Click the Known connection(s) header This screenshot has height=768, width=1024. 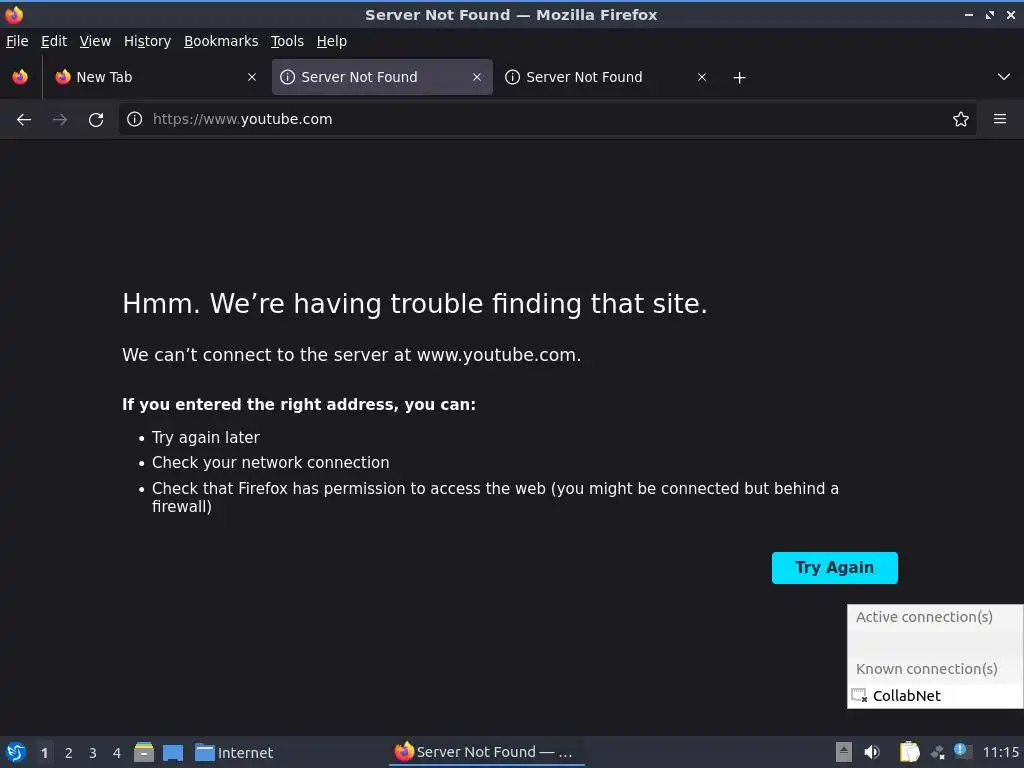point(927,669)
